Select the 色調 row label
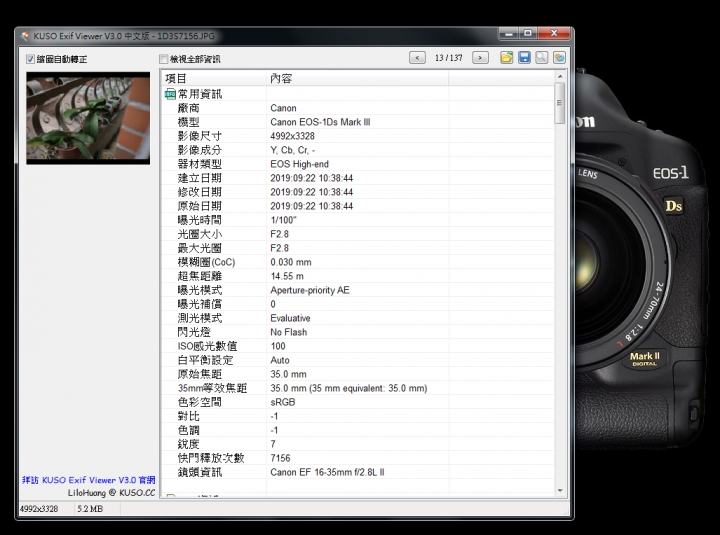 (189, 430)
